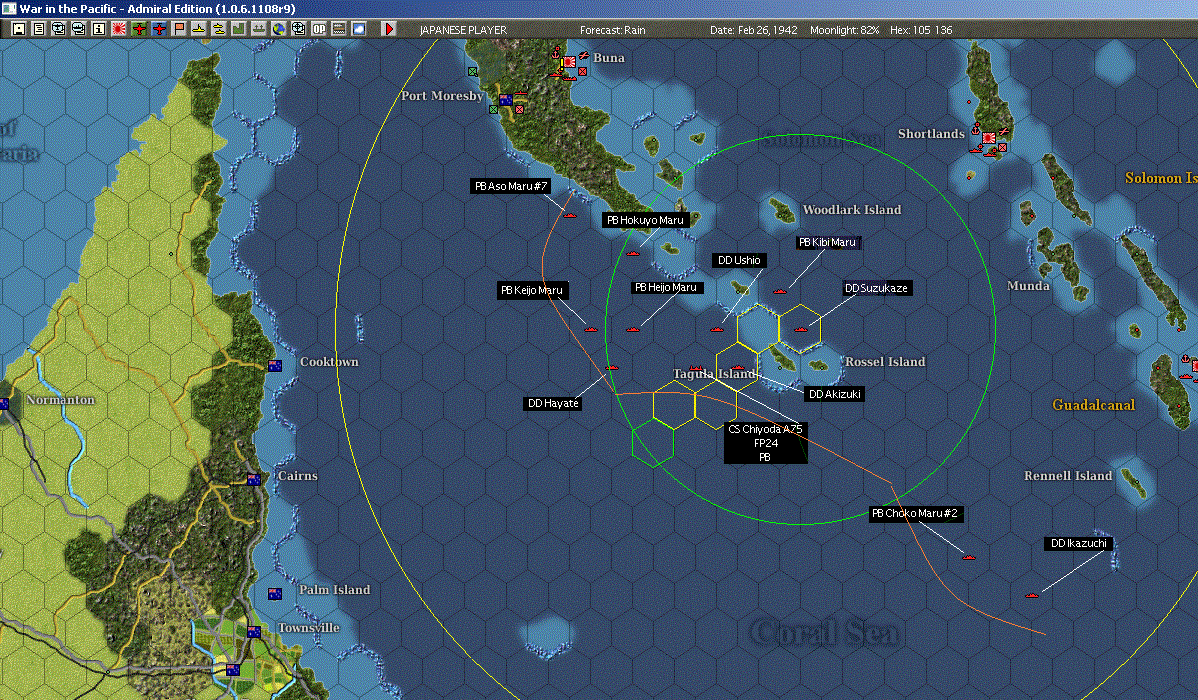
Task: Select red ship marker under PB Aso Maru #7
Action: click(x=569, y=216)
